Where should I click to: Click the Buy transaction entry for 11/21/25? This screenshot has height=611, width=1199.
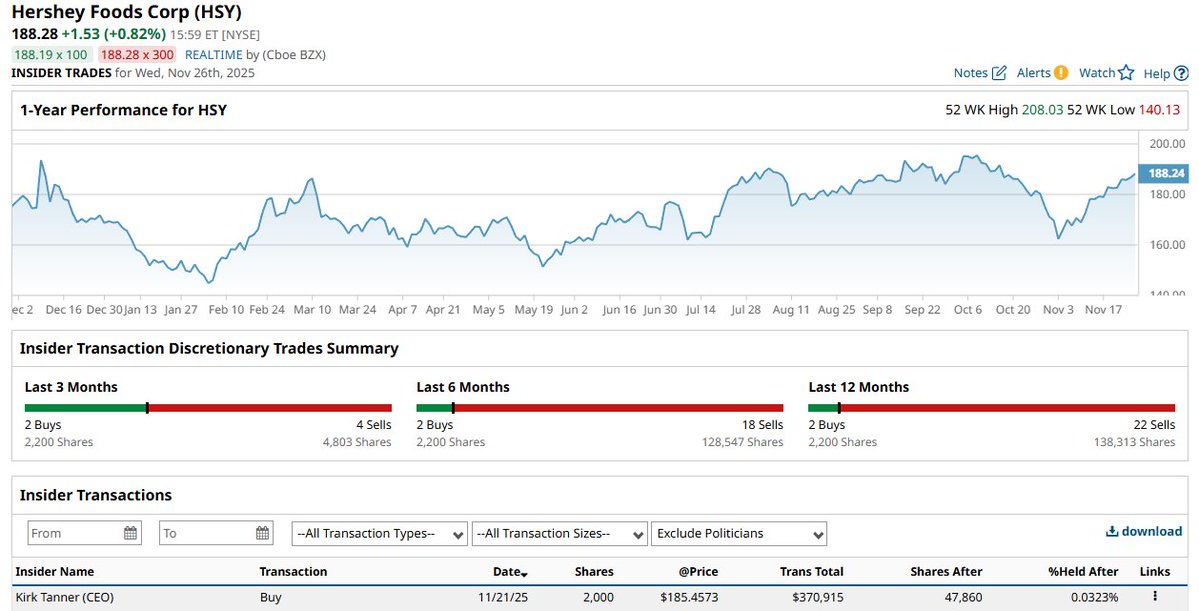coord(271,597)
